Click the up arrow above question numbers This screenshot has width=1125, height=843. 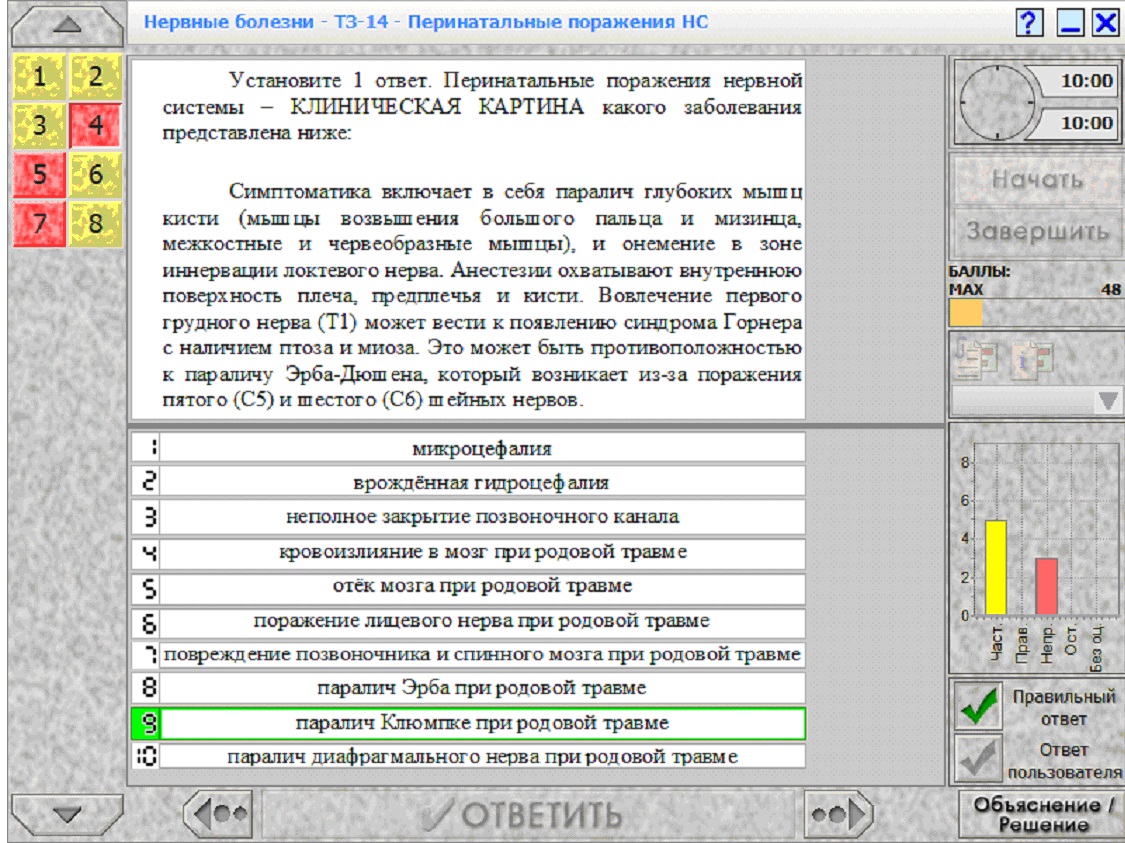(x=67, y=26)
